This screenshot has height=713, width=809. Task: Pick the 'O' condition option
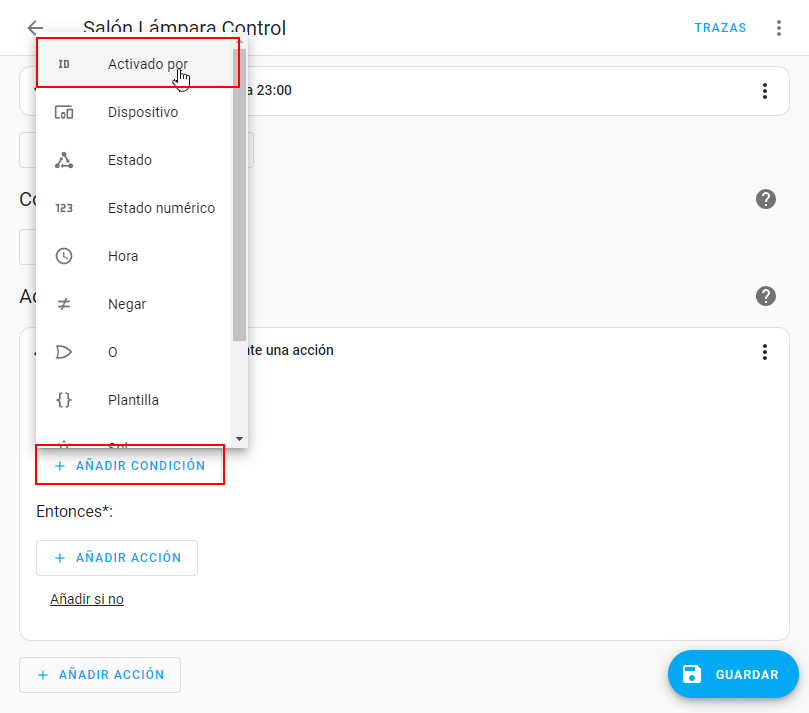pos(112,352)
